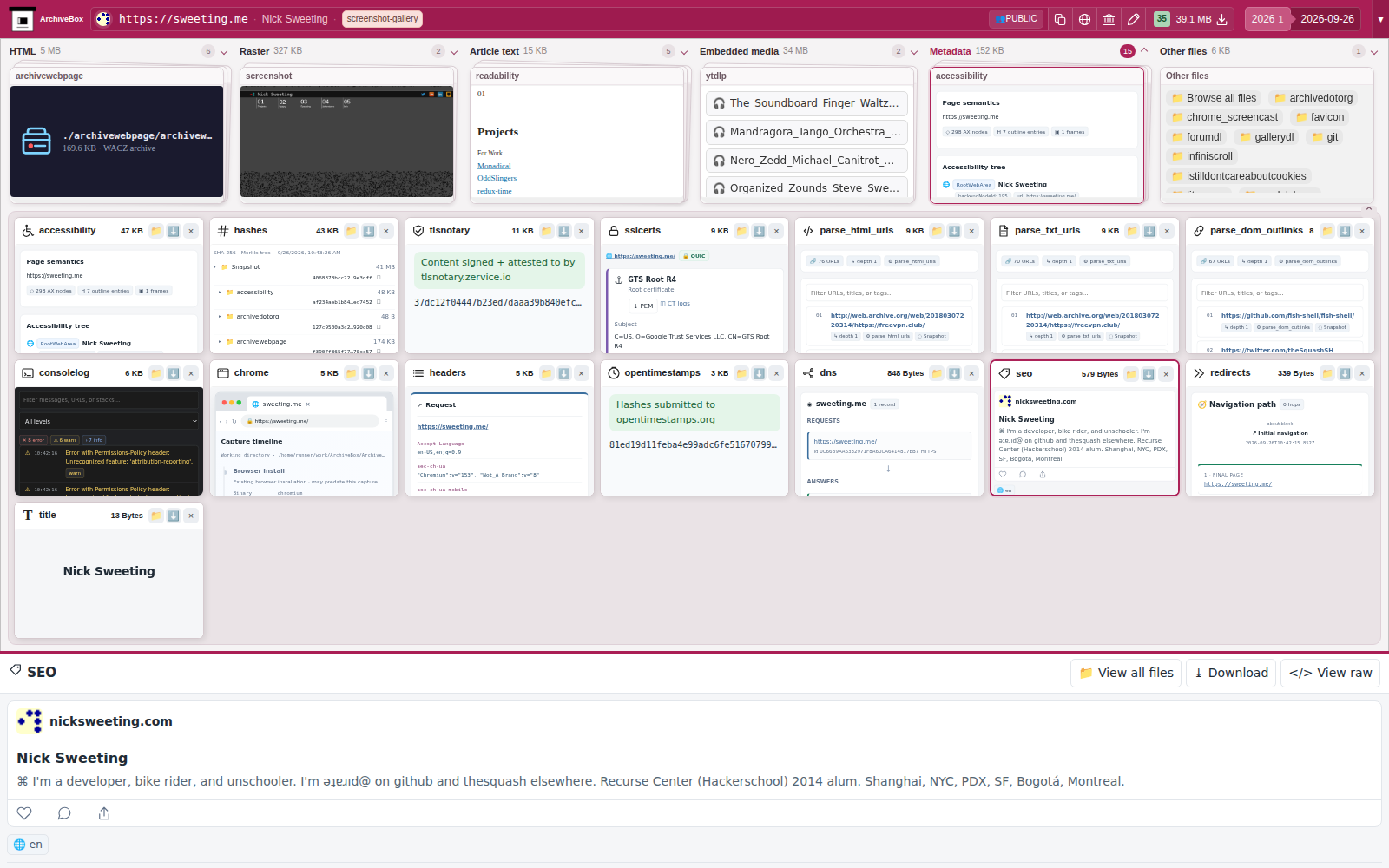Download the parse_dom_outlinks card output

tap(1345, 231)
